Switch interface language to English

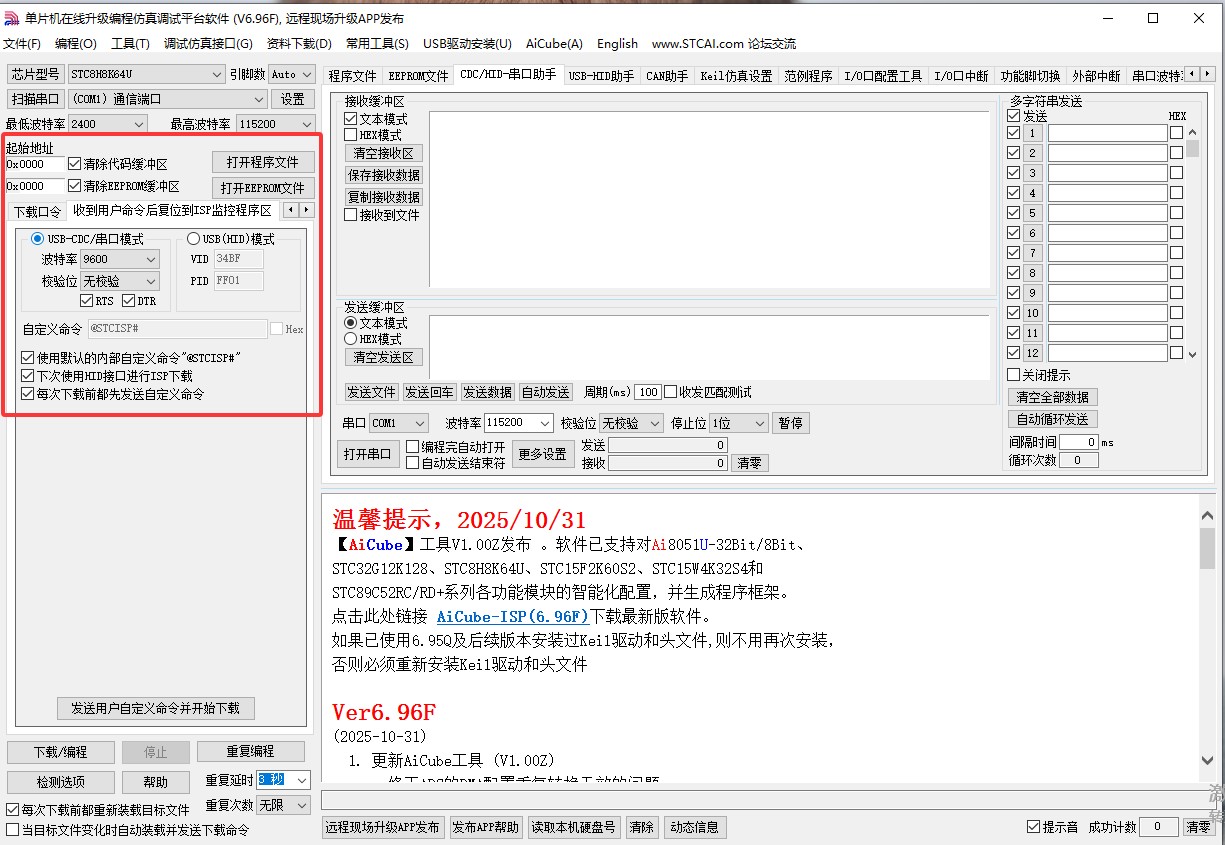pos(617,44)
